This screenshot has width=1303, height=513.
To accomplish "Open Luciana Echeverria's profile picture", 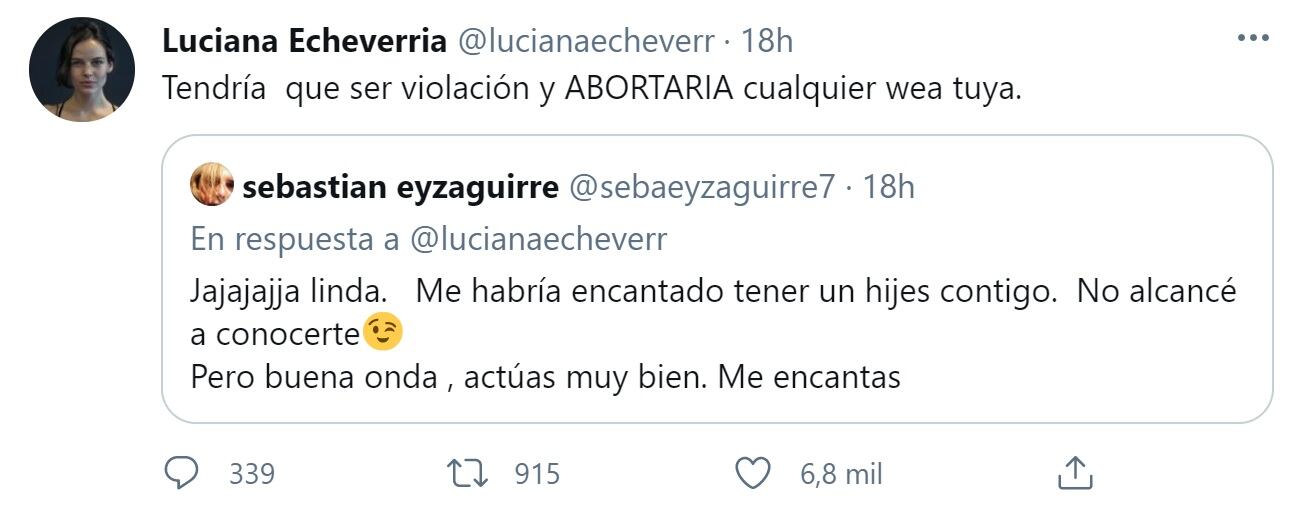I will pyautogui.click(x=82, y=70).
